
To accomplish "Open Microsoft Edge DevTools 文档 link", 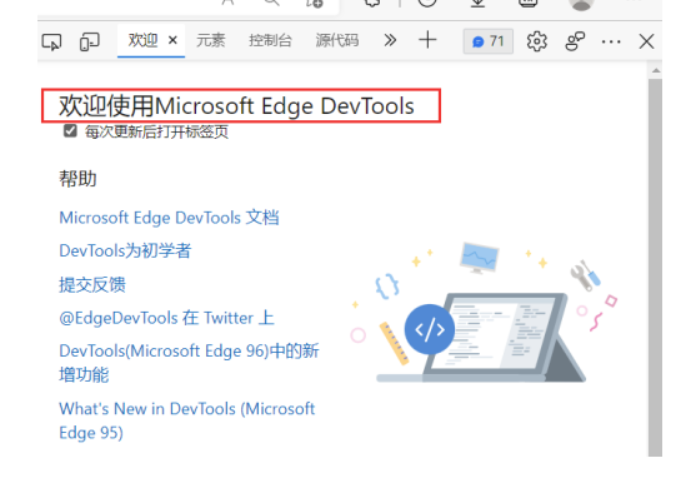I will (x=169, y=218).
